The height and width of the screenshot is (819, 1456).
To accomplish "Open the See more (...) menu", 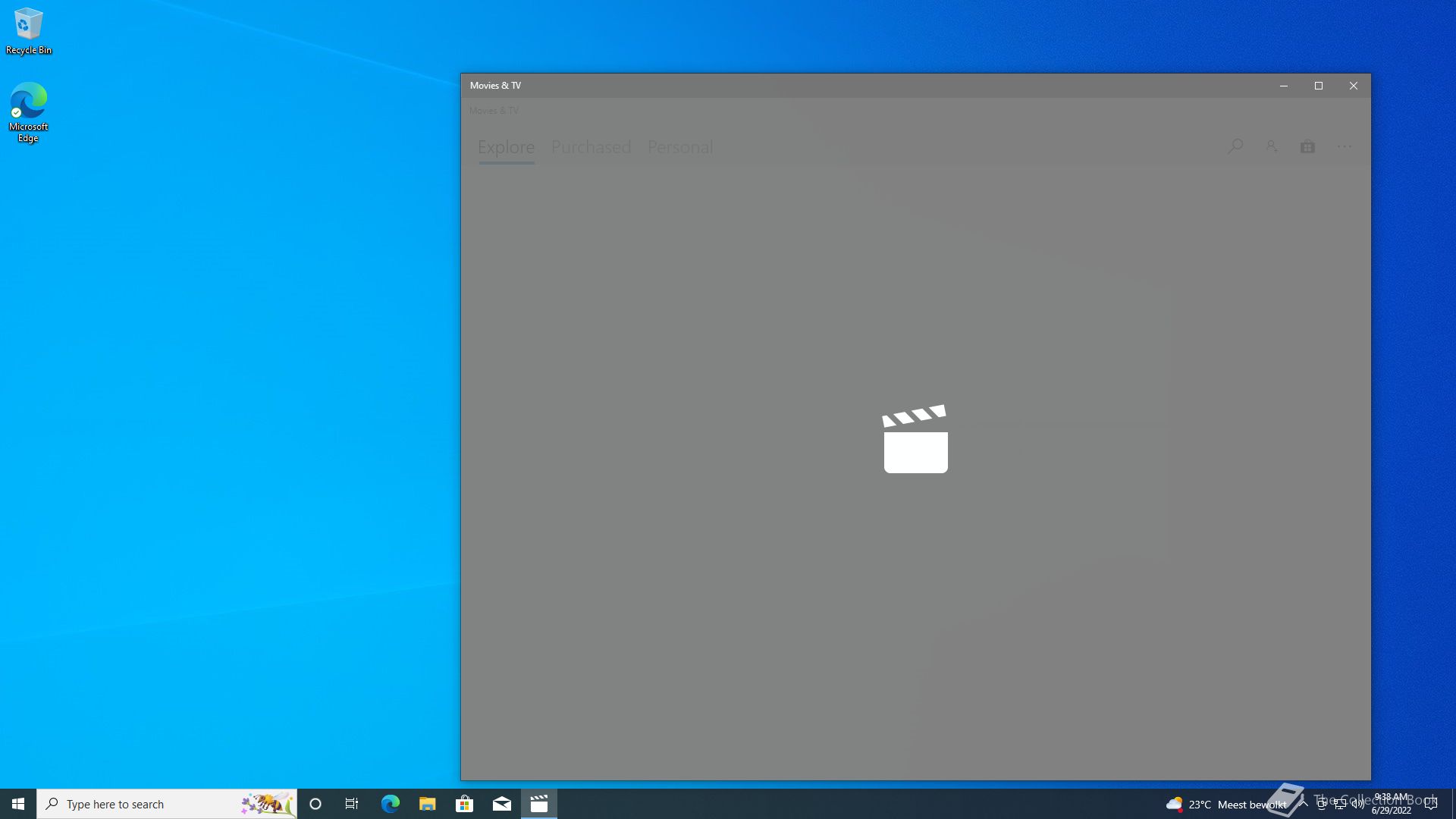I will [1345, 146].
